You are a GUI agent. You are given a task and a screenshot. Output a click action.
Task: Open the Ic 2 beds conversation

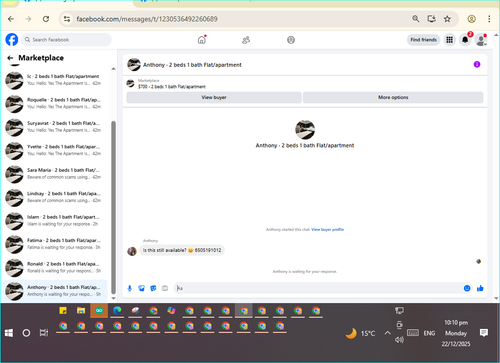pyautogui.click(x=55, y=80)
